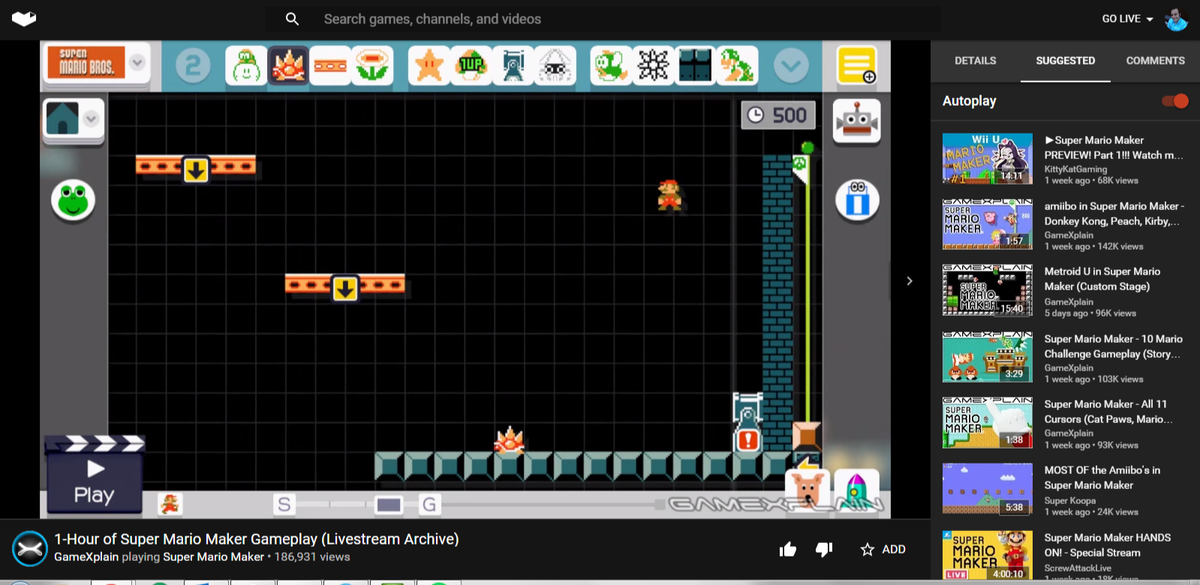1200x585 pixels.
Task: Open the Metroid U suggested video thumbnail
Action: tap(987, 290)
